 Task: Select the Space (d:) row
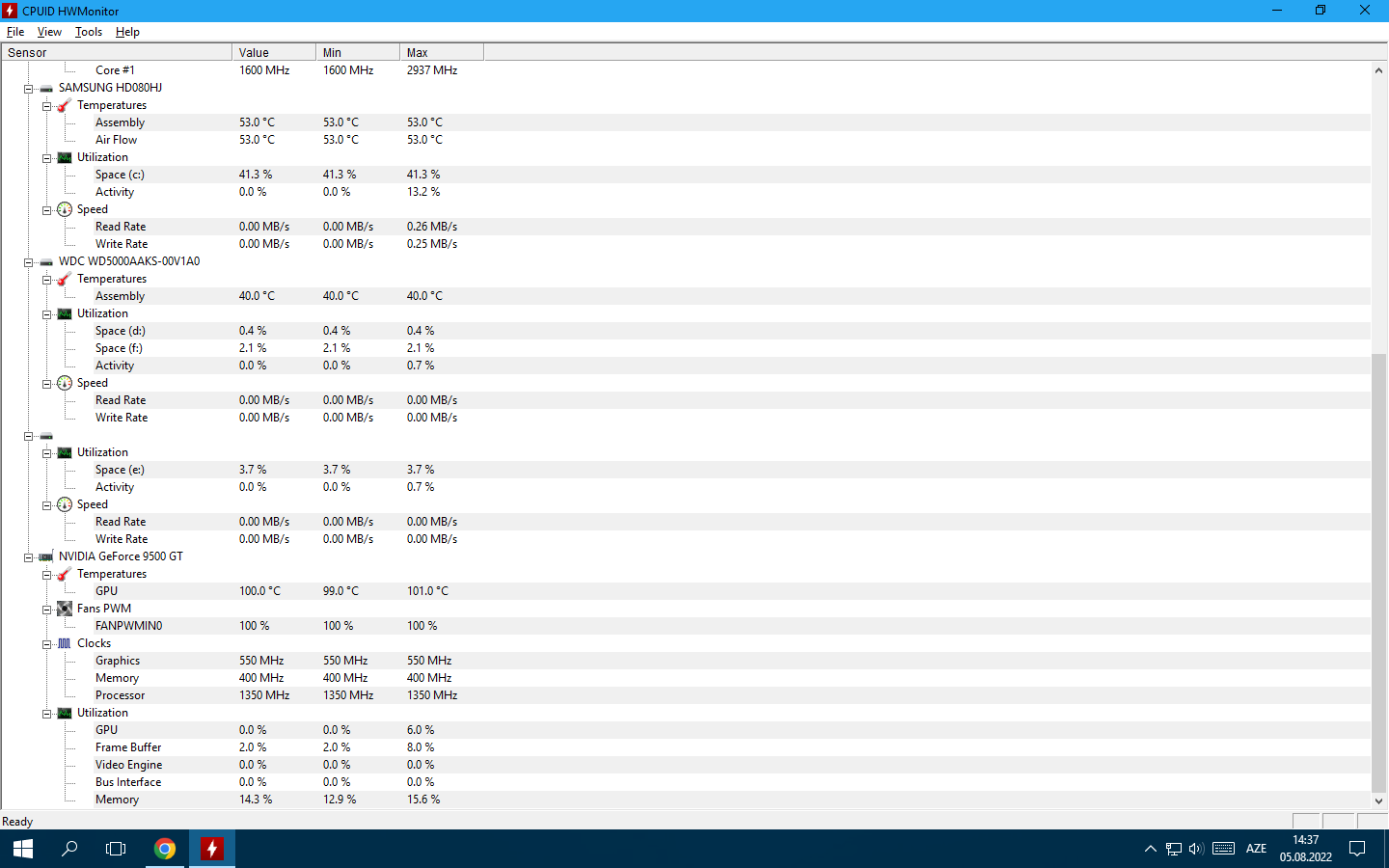coord(686,331)
